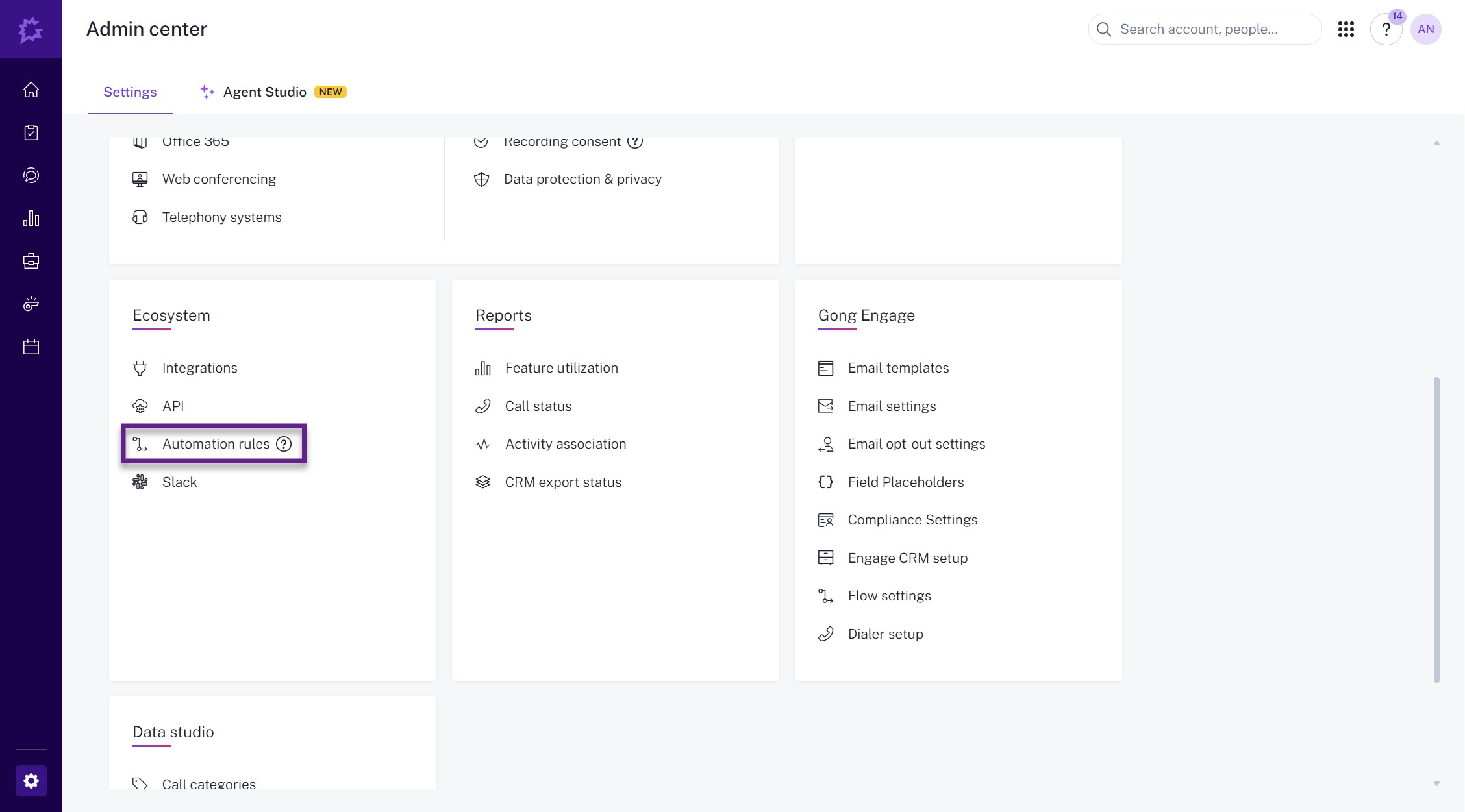
Task: Open the insights bar chart sidebar icon
Action: point(31,218)
